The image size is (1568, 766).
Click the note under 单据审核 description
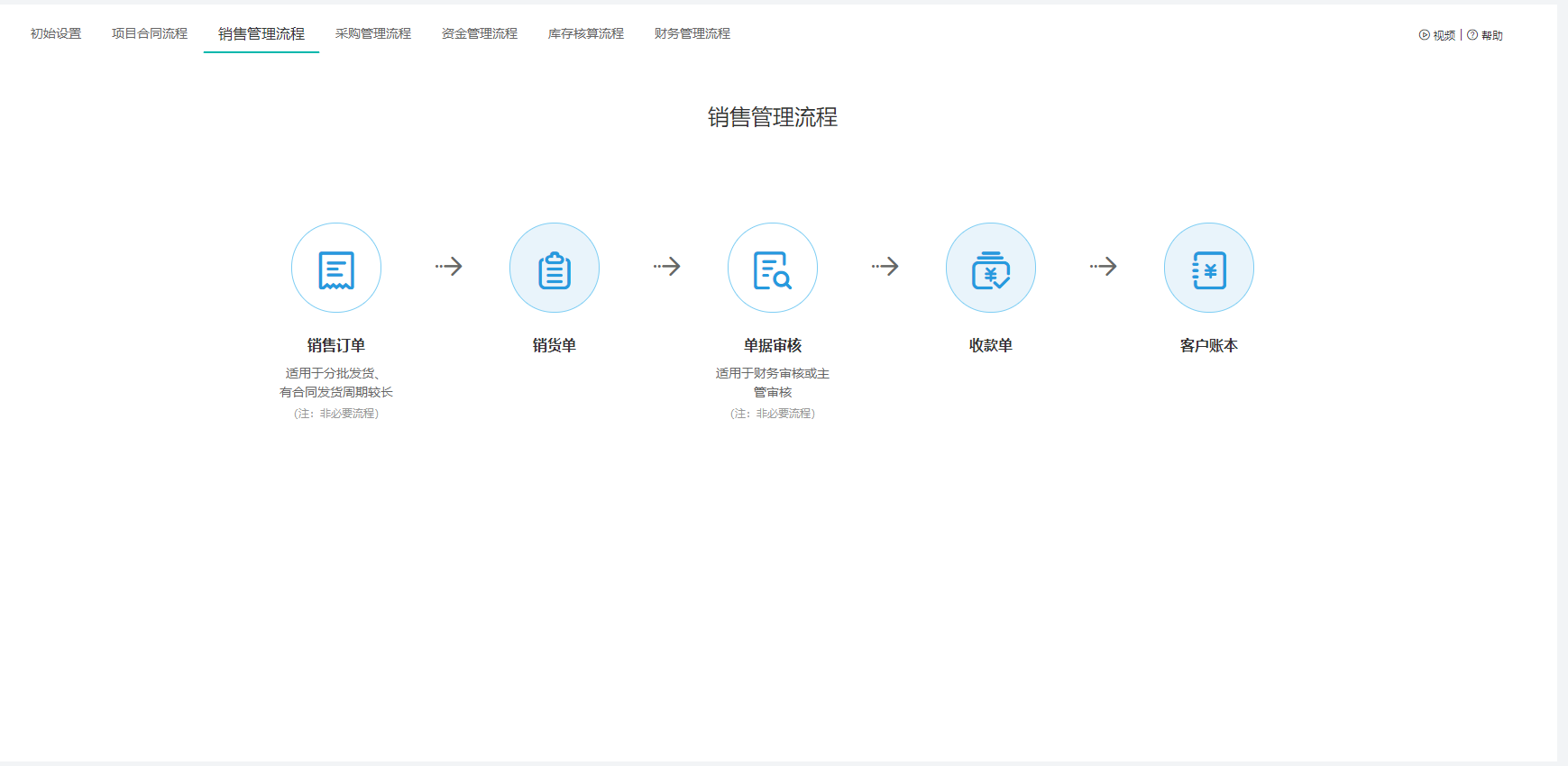pyautogui.click(x=773, y=414)
